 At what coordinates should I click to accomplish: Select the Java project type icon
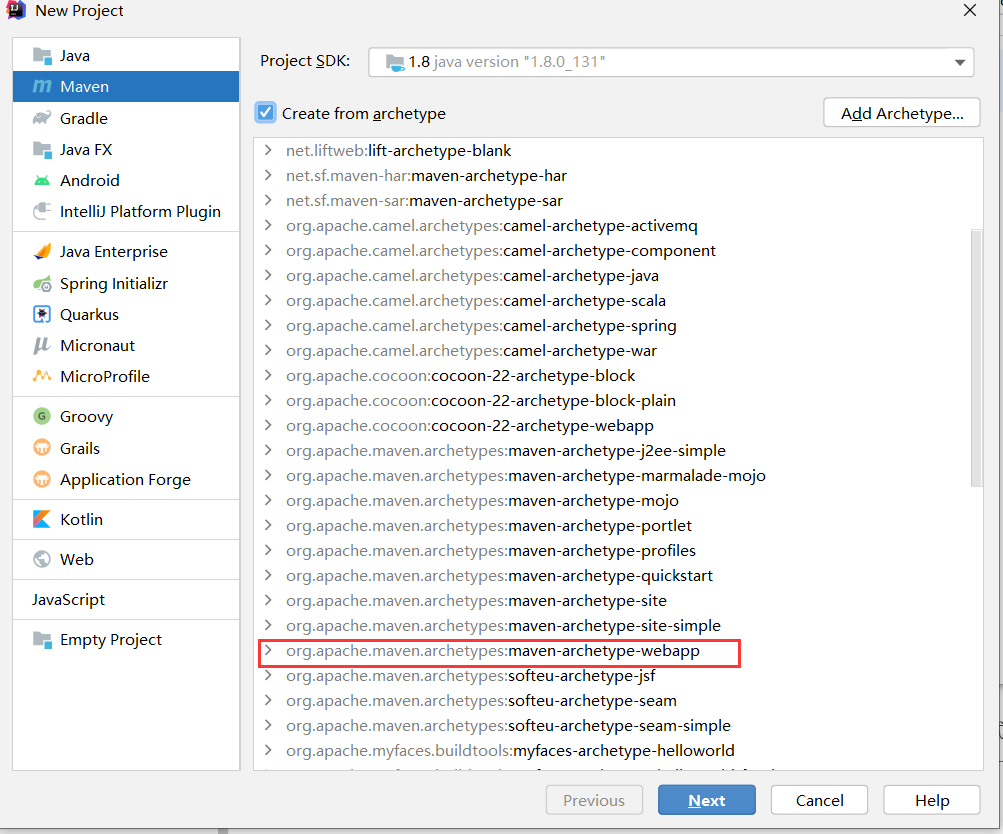click(42, 56)
